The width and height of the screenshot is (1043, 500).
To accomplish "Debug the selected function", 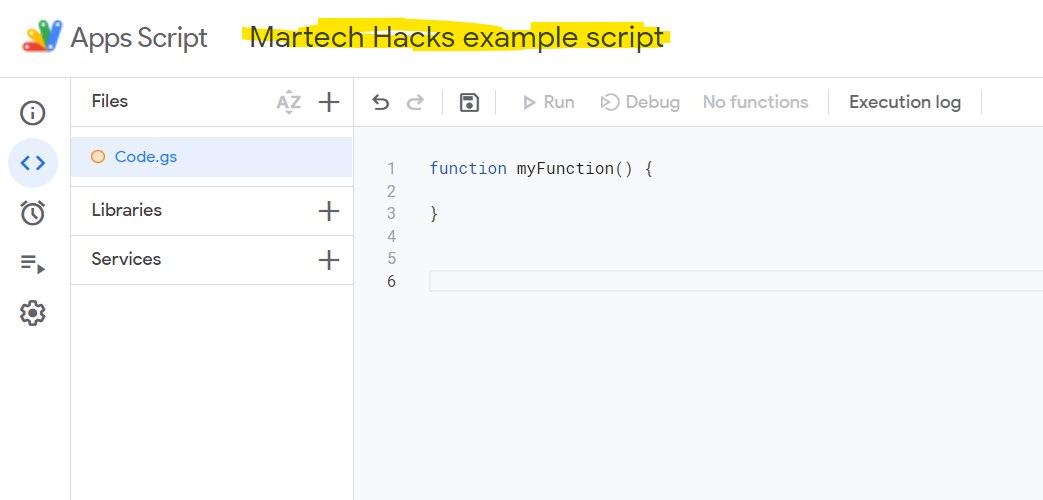I will pyautogui.click(x=640, y=102).
